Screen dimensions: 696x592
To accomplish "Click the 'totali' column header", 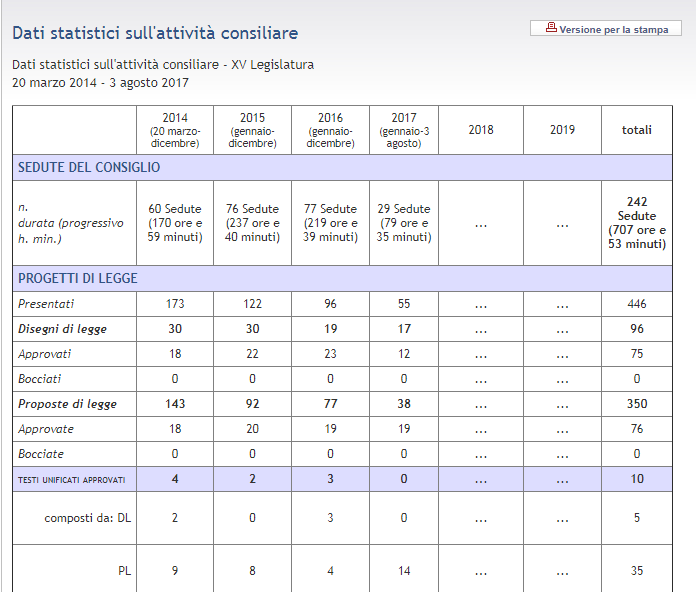I will 637,130.
